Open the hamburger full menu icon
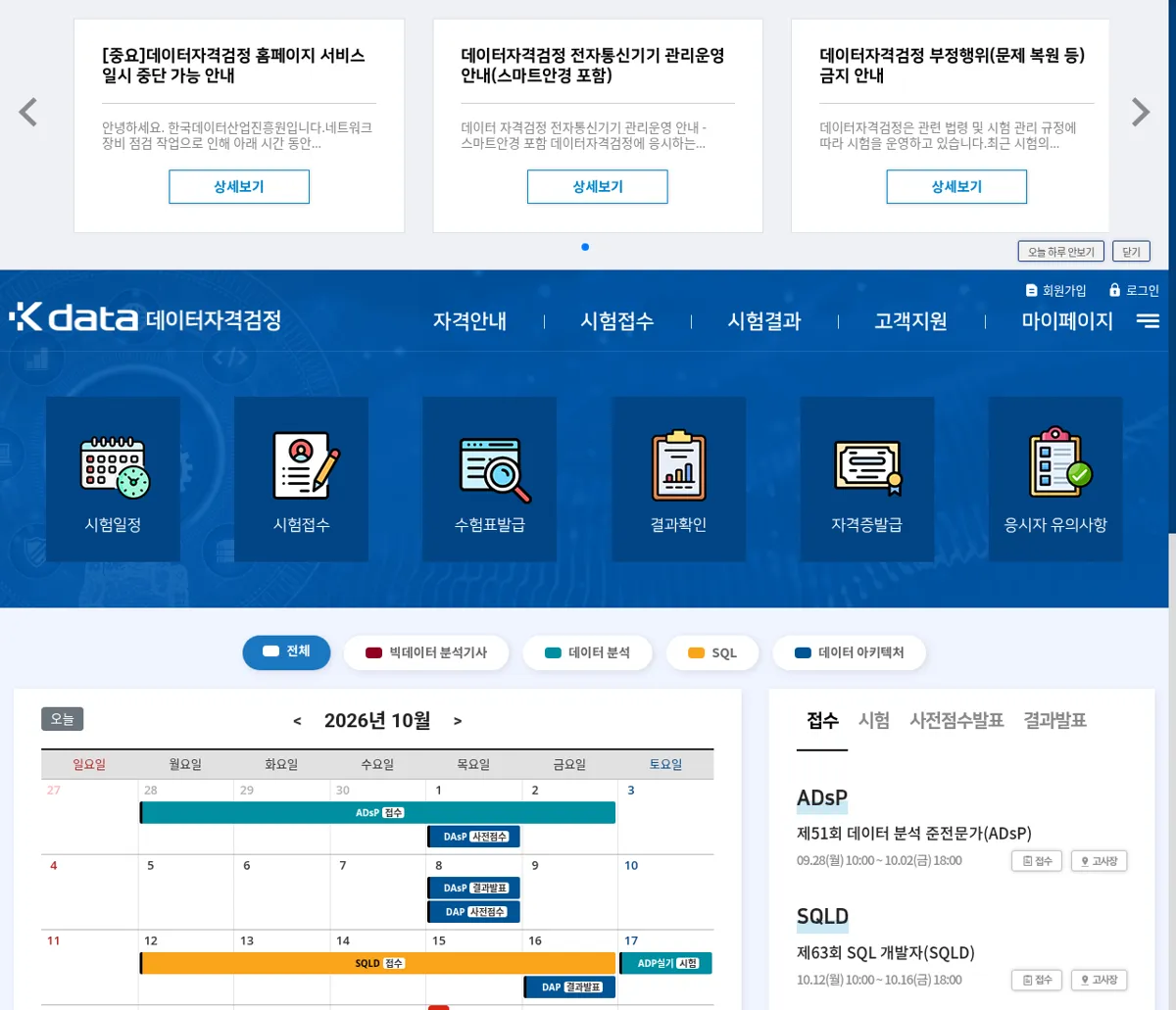The width and height of the screenshot is (1176, 1010). (x=1148, y=320)
